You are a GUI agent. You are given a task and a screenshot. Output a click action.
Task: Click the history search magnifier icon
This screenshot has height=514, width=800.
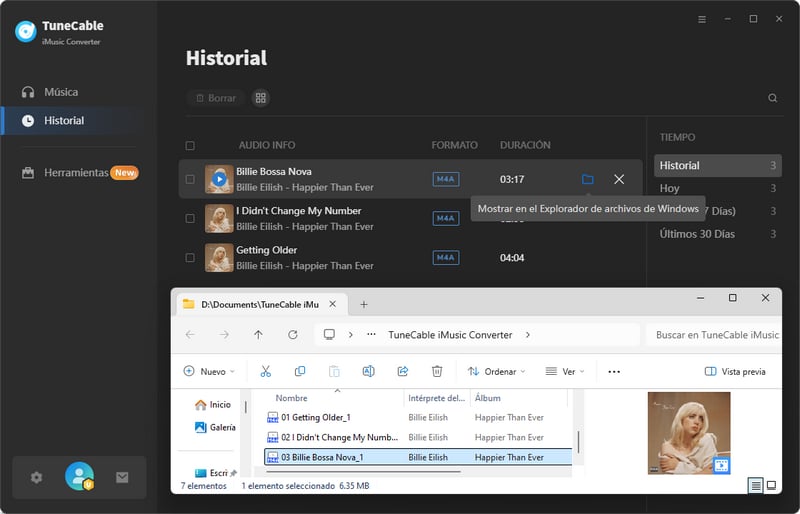tap(772, 98)
